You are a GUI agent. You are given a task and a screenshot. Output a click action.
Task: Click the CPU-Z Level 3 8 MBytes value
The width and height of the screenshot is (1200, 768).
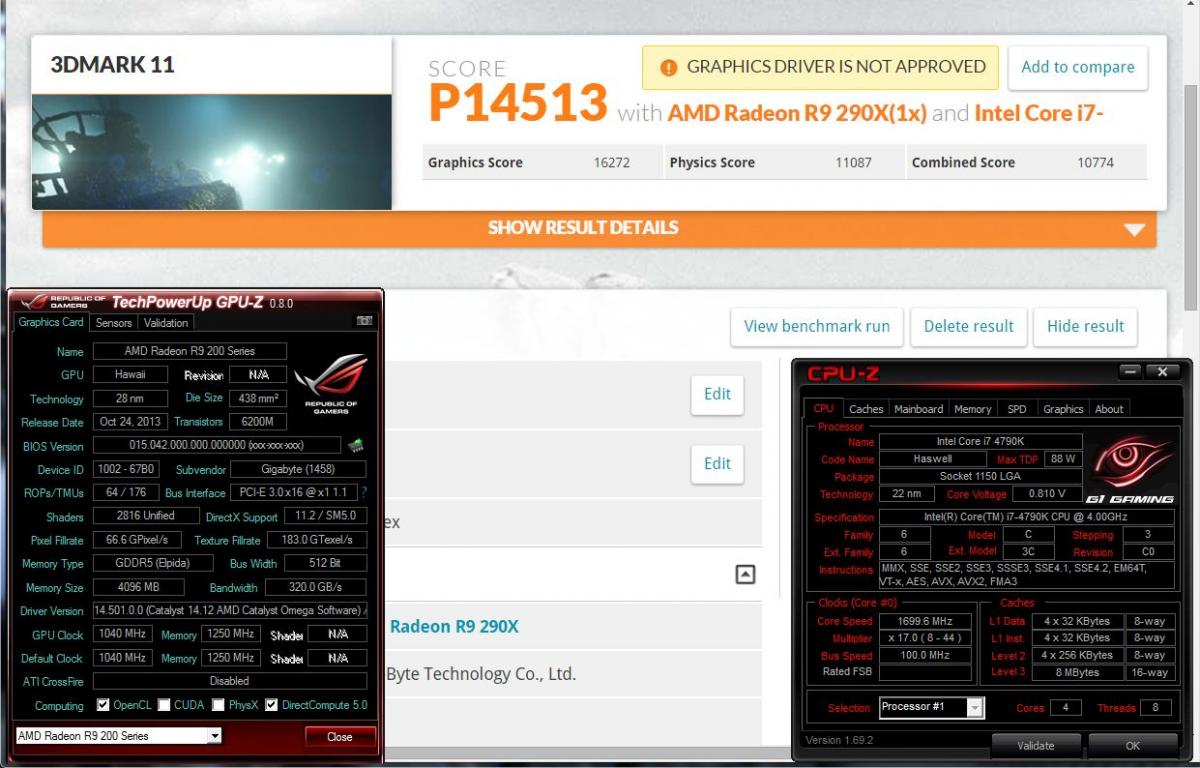point(1076,673)
